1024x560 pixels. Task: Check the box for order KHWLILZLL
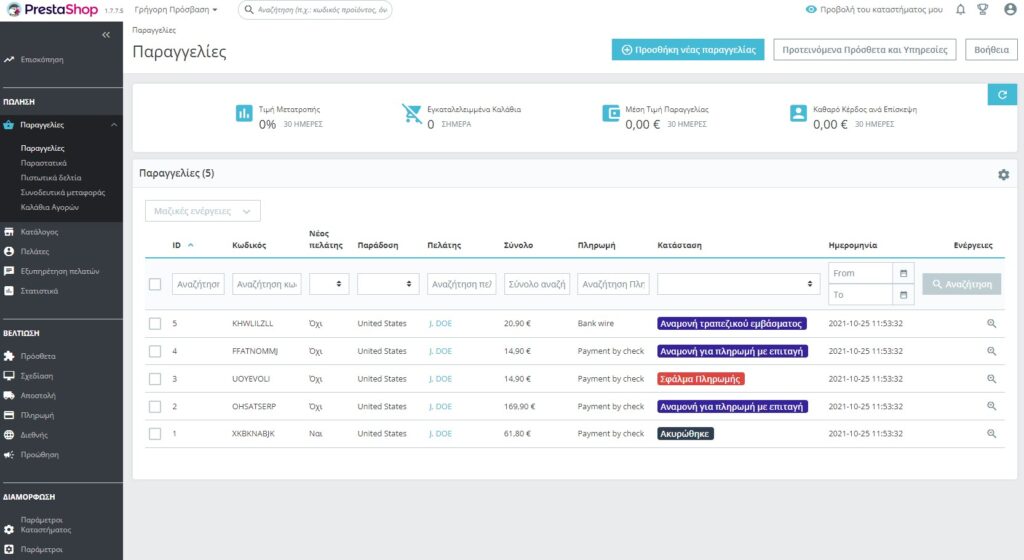155,324
